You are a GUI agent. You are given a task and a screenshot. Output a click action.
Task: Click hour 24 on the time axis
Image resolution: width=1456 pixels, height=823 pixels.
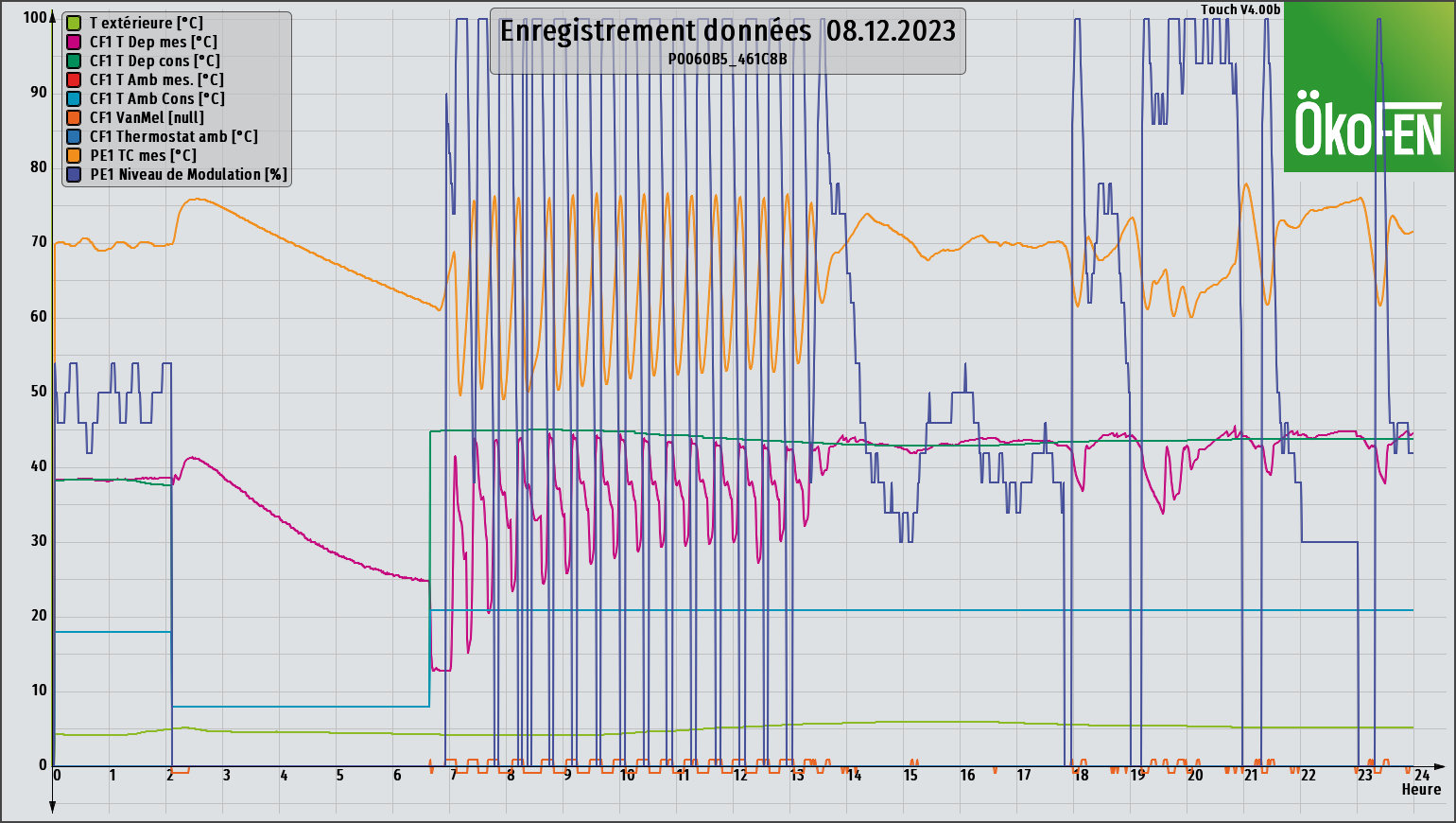pyautogui.click(x=1422, y=775)
